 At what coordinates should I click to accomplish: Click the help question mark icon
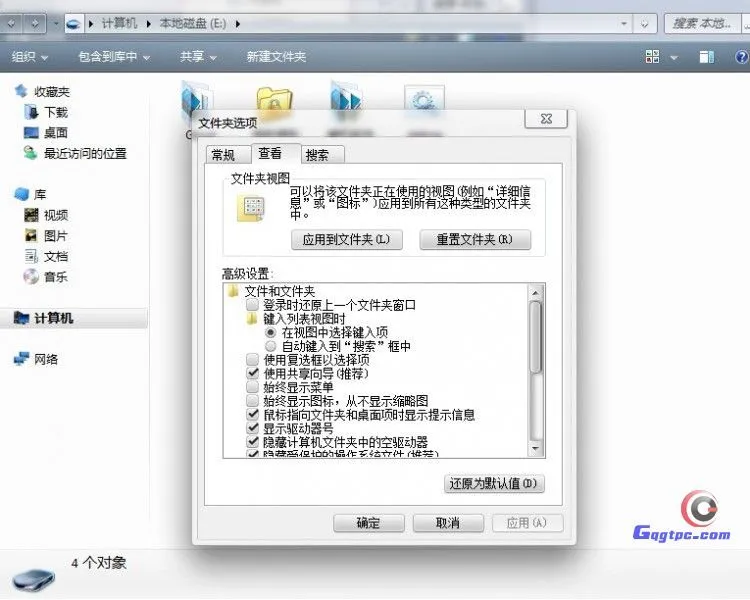pos(742,57)
